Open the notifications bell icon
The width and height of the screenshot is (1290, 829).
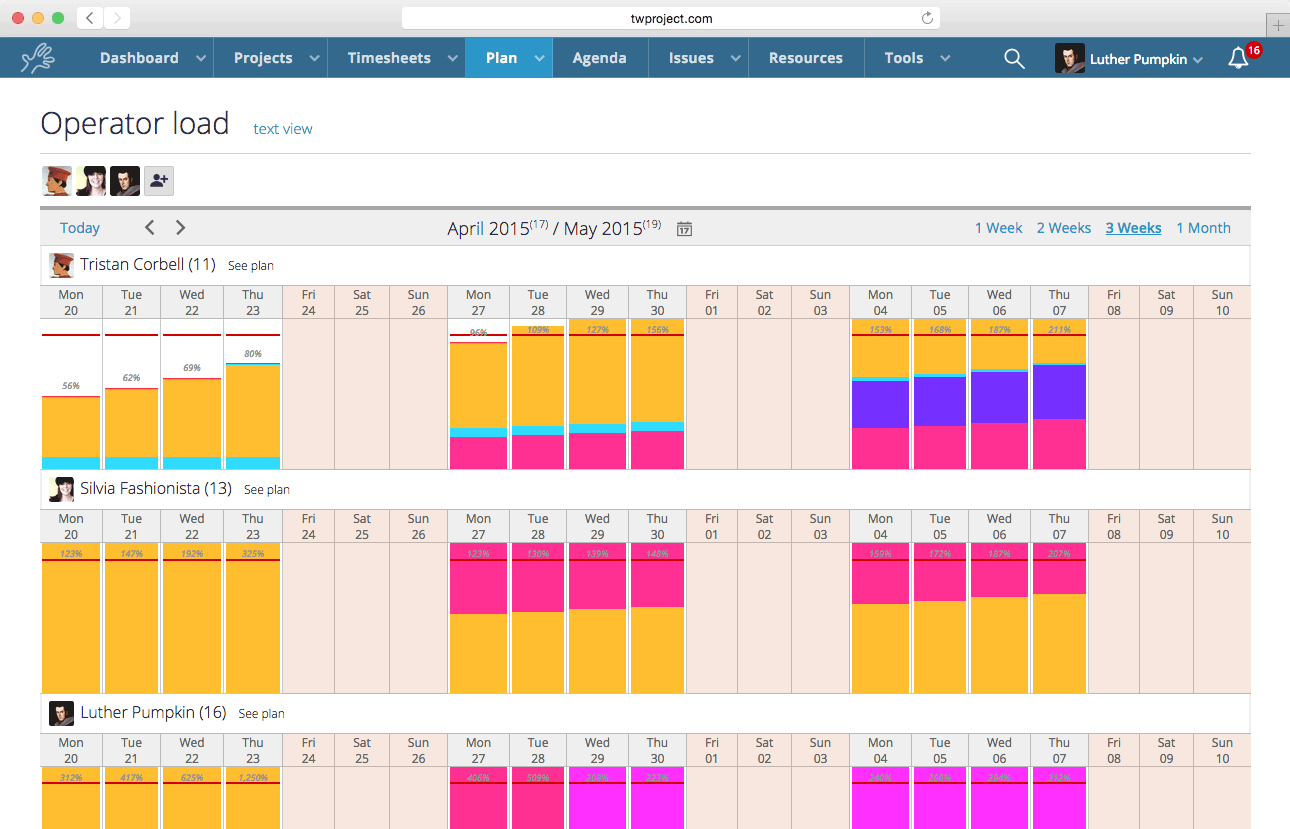[x=1238, y=59]
